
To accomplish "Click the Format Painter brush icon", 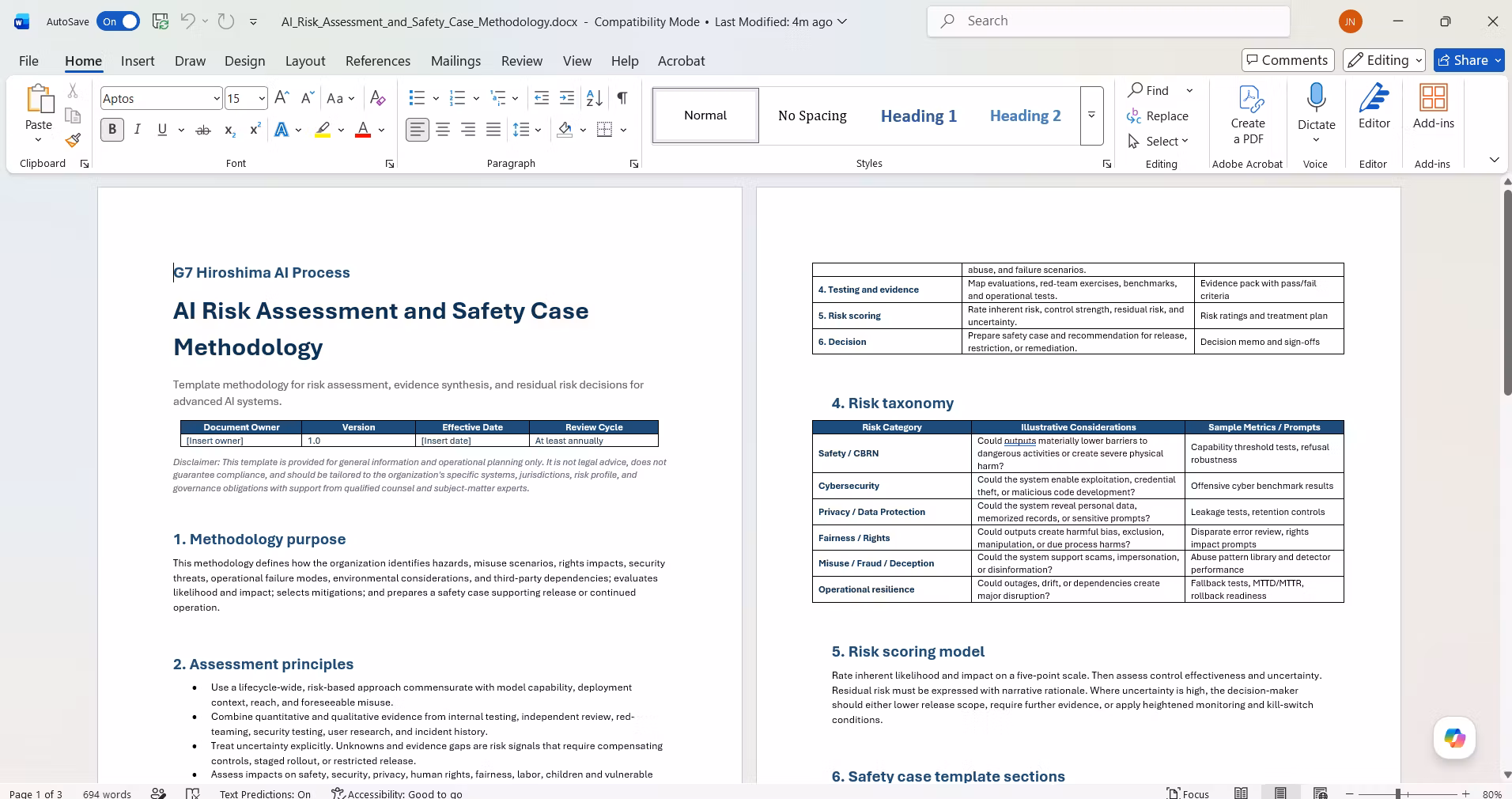I will tap(73, 140).
